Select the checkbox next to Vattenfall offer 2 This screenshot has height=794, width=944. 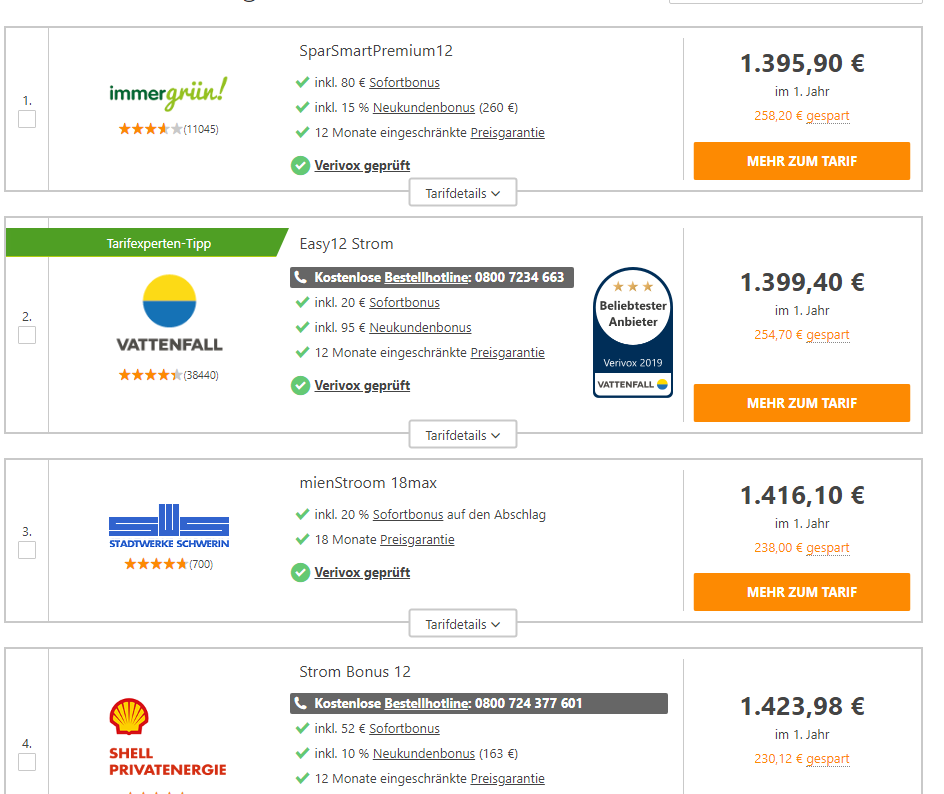coord(27,335)
